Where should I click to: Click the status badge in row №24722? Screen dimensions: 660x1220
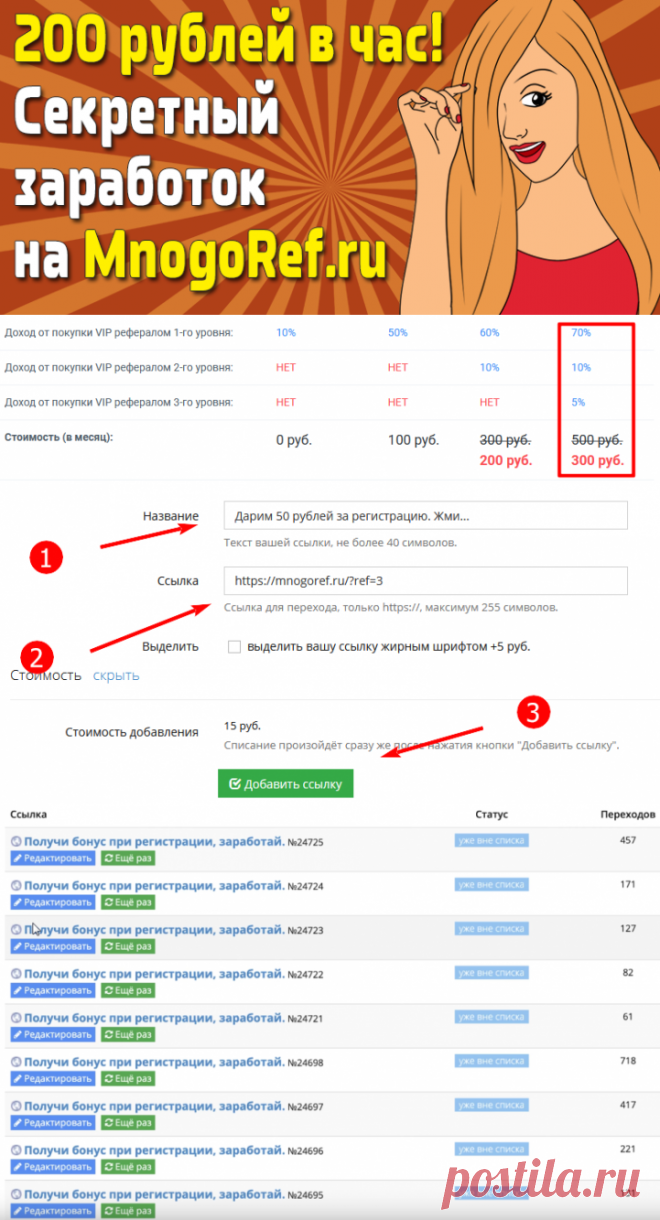492,973
